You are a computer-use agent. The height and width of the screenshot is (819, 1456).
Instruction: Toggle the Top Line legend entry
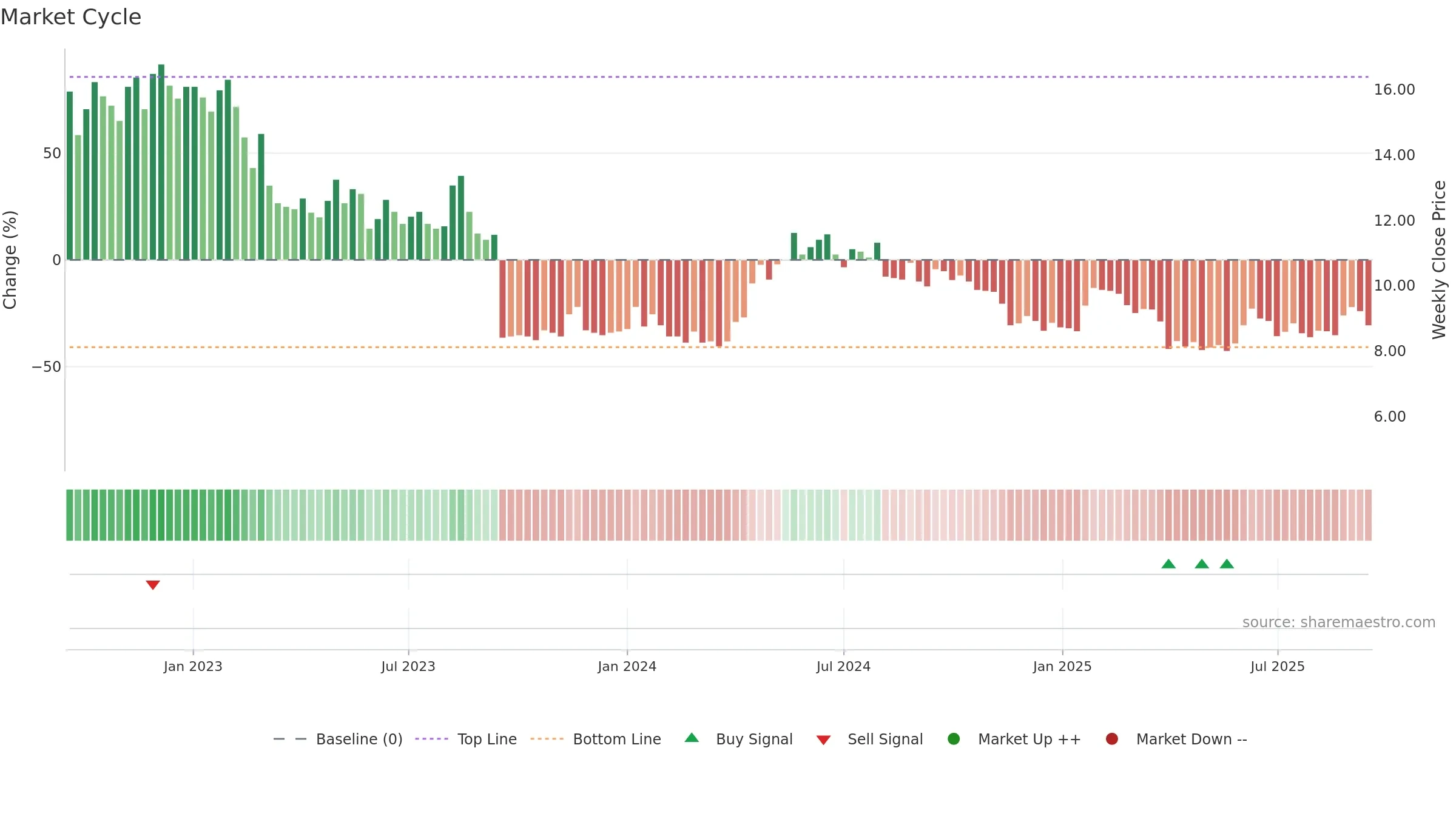(466, 739)
